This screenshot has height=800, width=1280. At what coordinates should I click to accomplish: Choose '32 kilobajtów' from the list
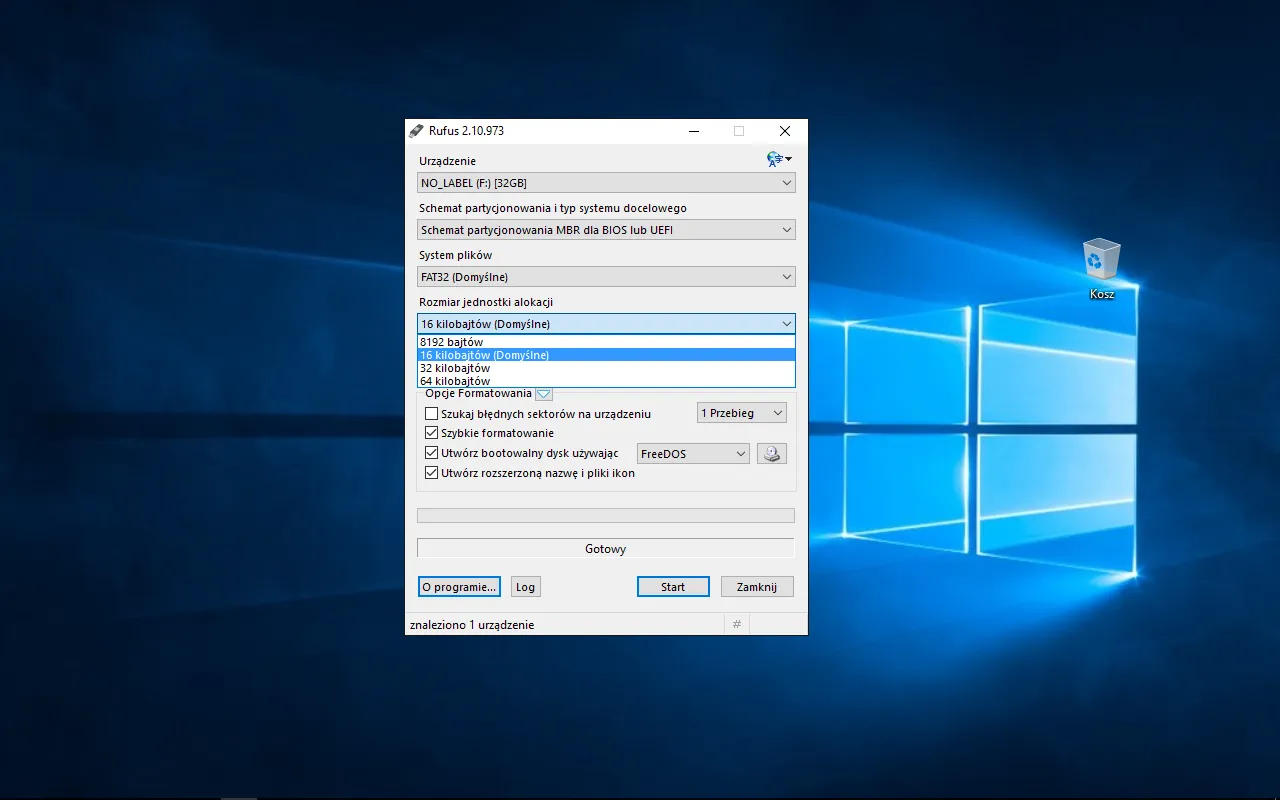[x=456, y=368]
